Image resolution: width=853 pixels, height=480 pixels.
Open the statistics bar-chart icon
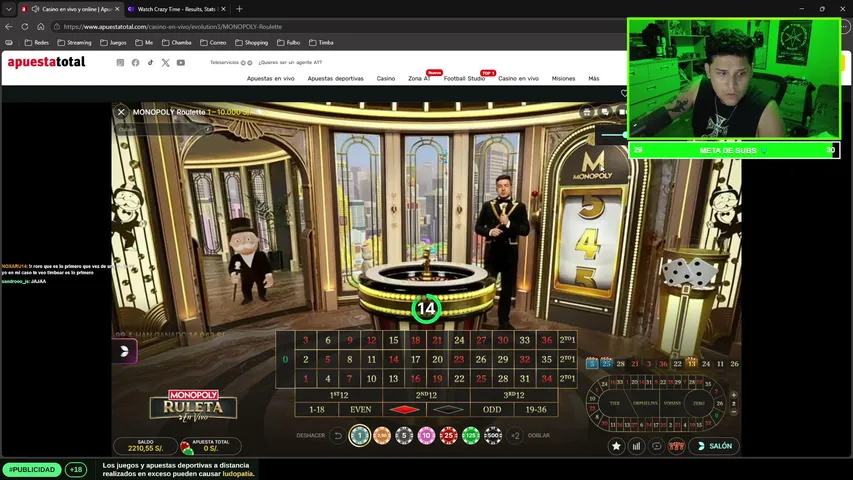636,446
